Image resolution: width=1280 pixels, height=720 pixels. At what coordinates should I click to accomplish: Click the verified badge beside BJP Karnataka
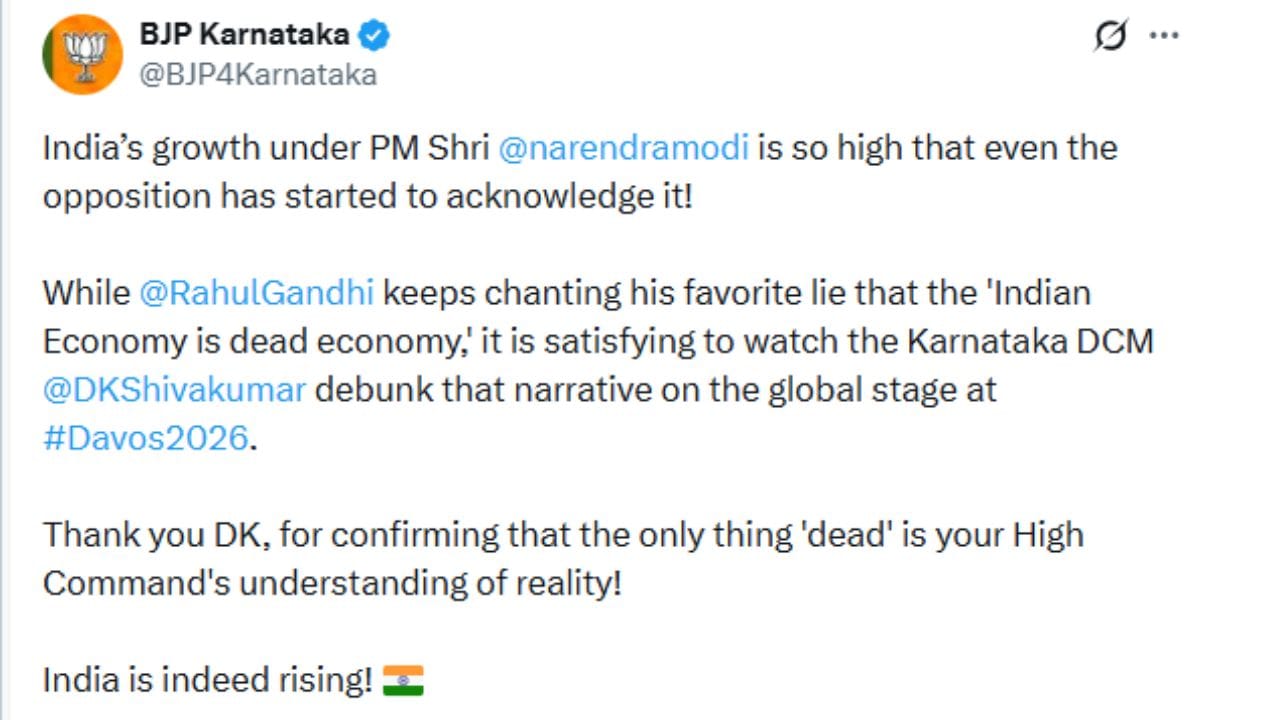pyautogui.click(x=374, y=33)
